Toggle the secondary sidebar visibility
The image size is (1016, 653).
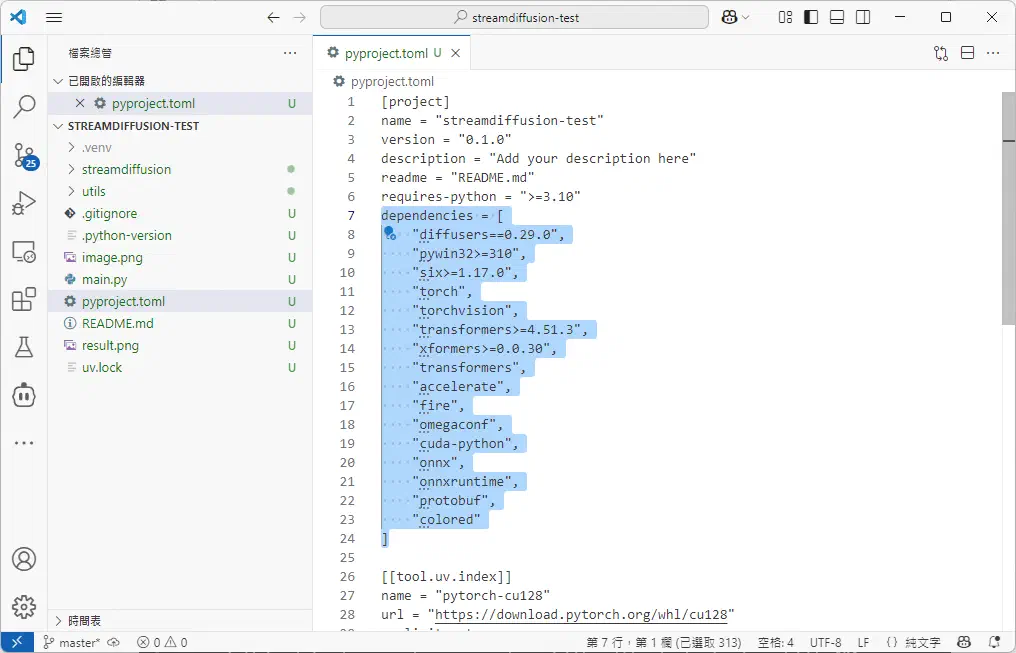tap(862, 17)
